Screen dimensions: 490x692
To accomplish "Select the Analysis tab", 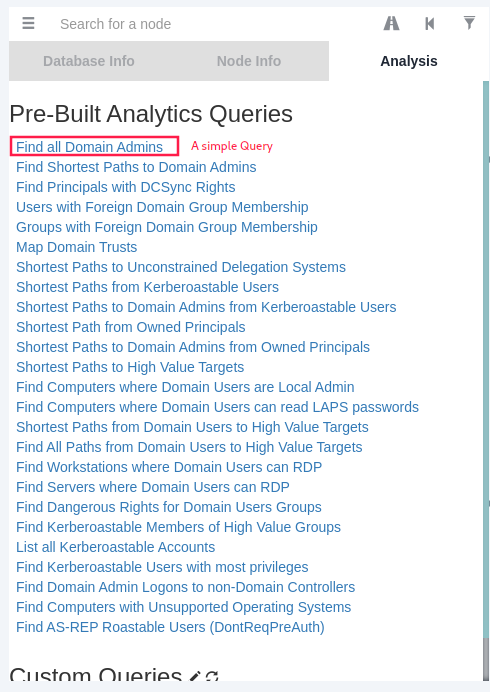I will tap(409, 61).
